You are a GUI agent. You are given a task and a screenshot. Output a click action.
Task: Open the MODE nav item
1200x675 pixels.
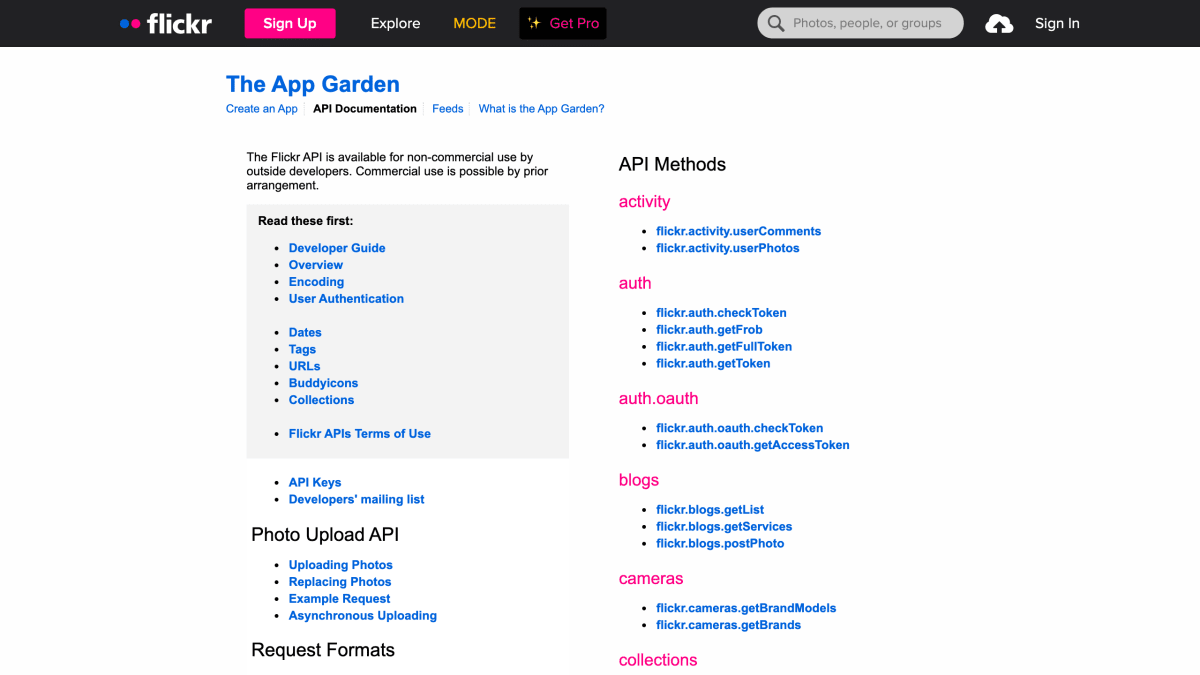pyautogui.click(x=474, y=23)
